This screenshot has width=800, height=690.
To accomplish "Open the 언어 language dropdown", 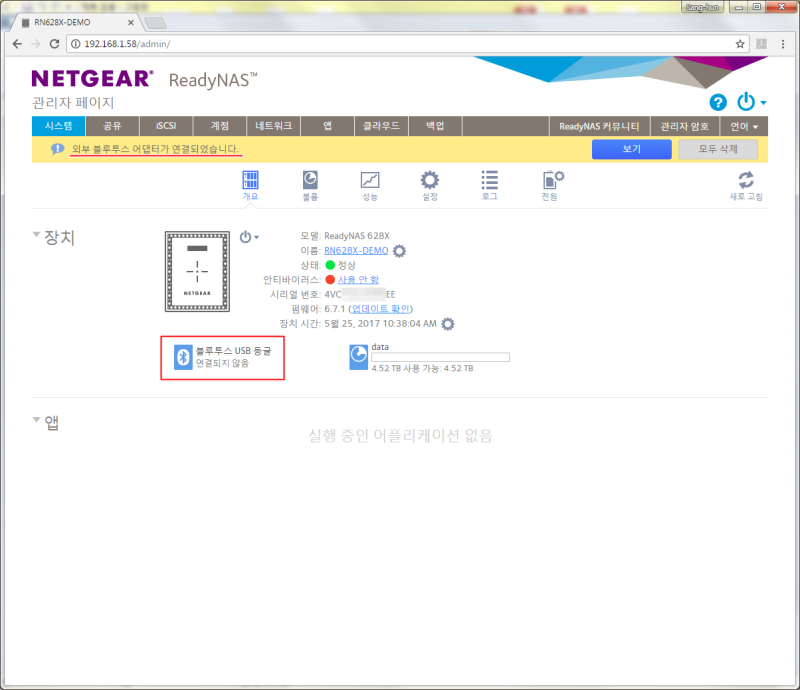I will pyautogui.click(x=740, y=125).
